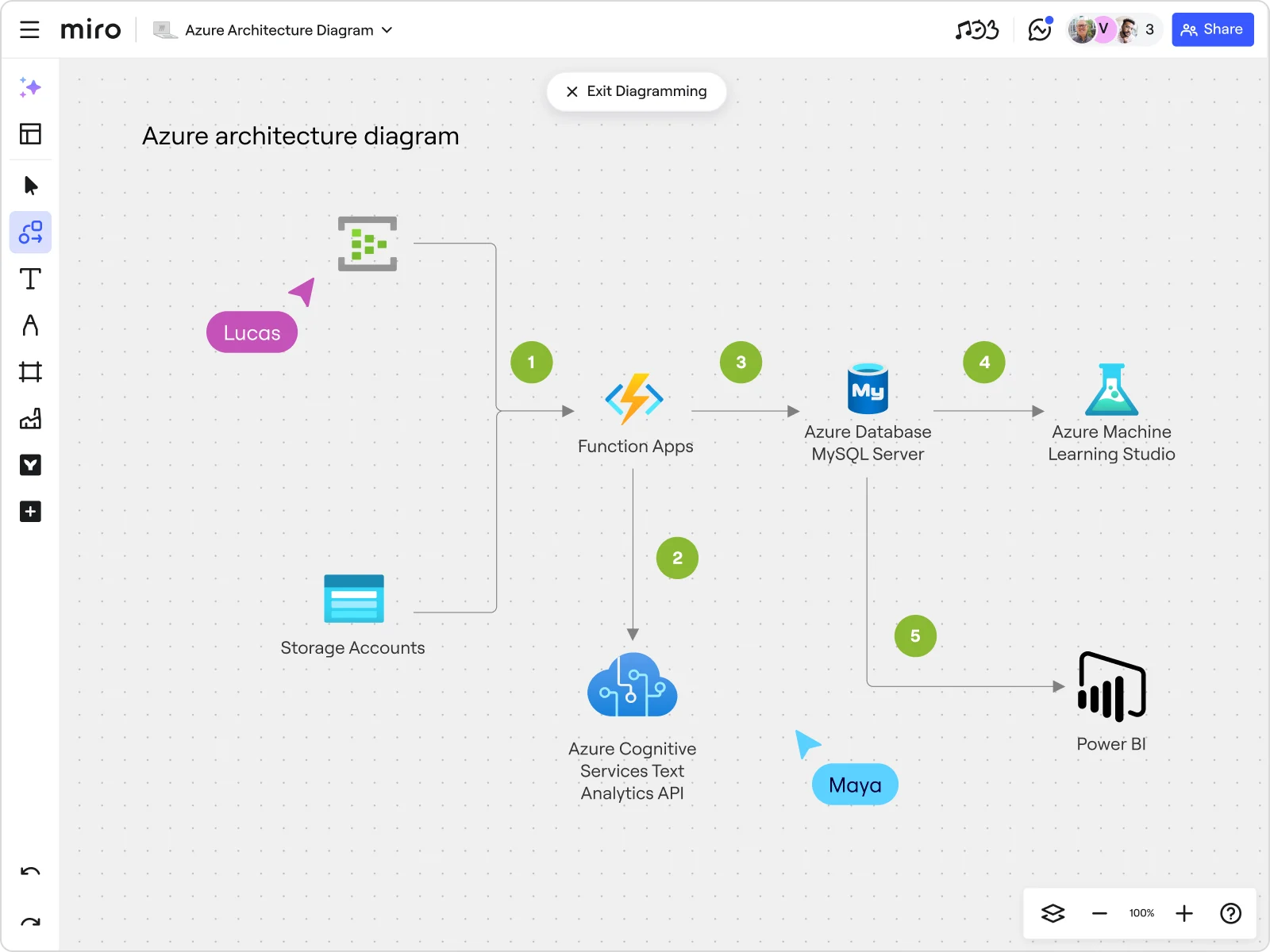This screenshot has width=1270, height=952.
Task: Open the AI sparkle assistant tool
Action: (30, 87)
